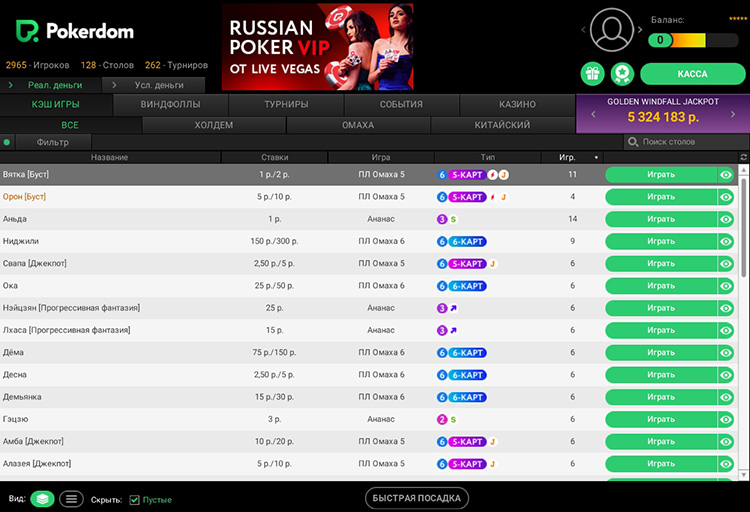This screenshot has height=512, width=750.
Task: Watch the Аньда table via eye icon
Action: pyautogui.click(x=726, y=219)
